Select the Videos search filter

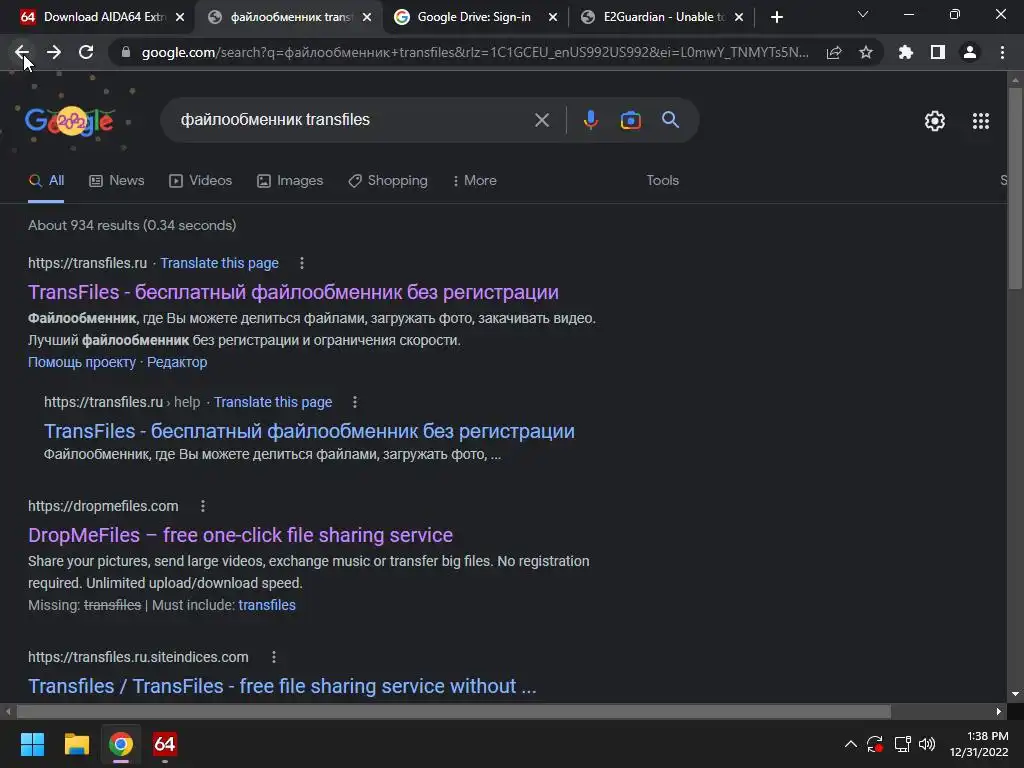pos(200,181)
